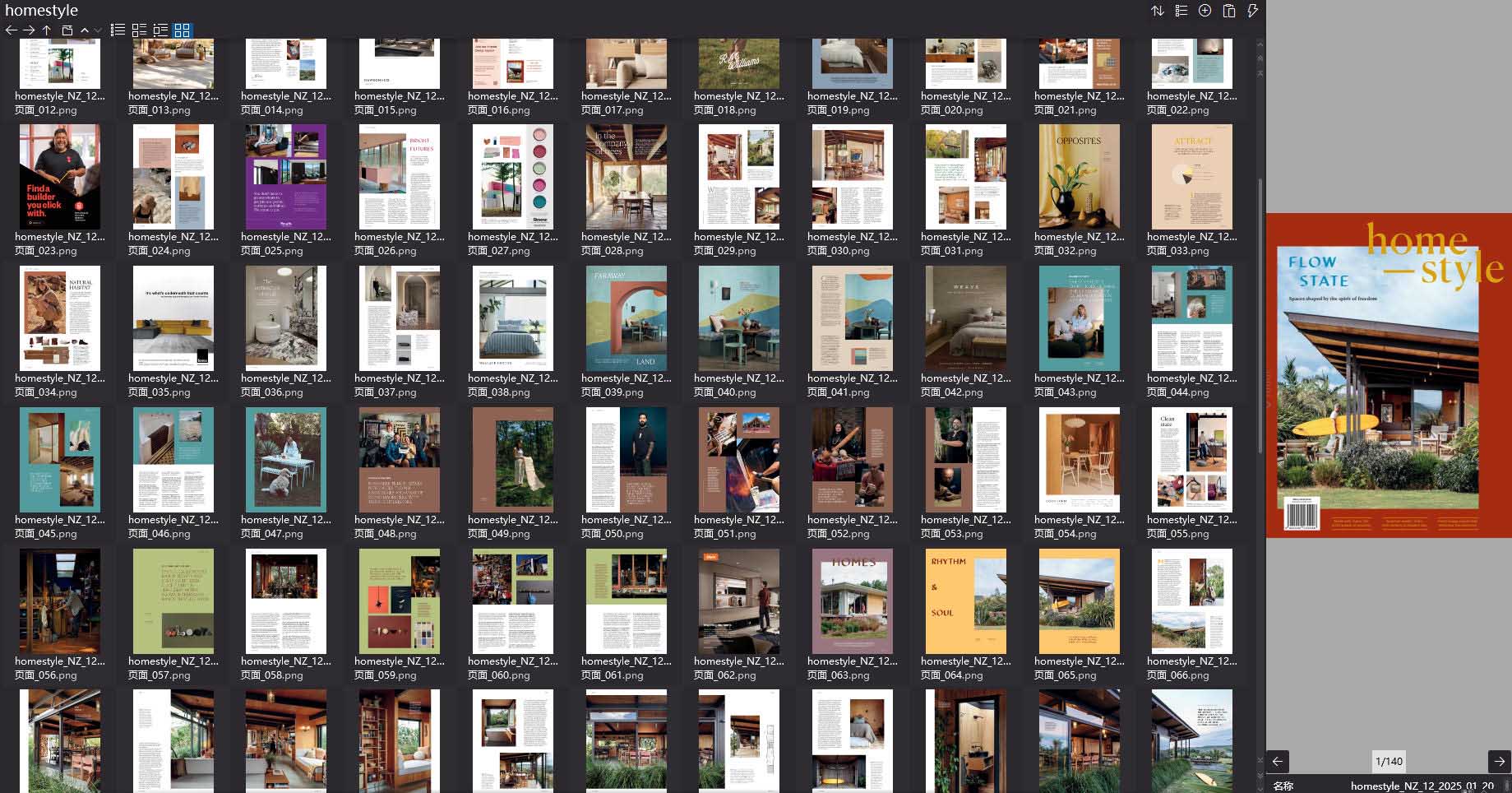The height and width of the screenshot is (793, 1512).
Task: Go forward using the forward arrow
Action: [29, 30]
